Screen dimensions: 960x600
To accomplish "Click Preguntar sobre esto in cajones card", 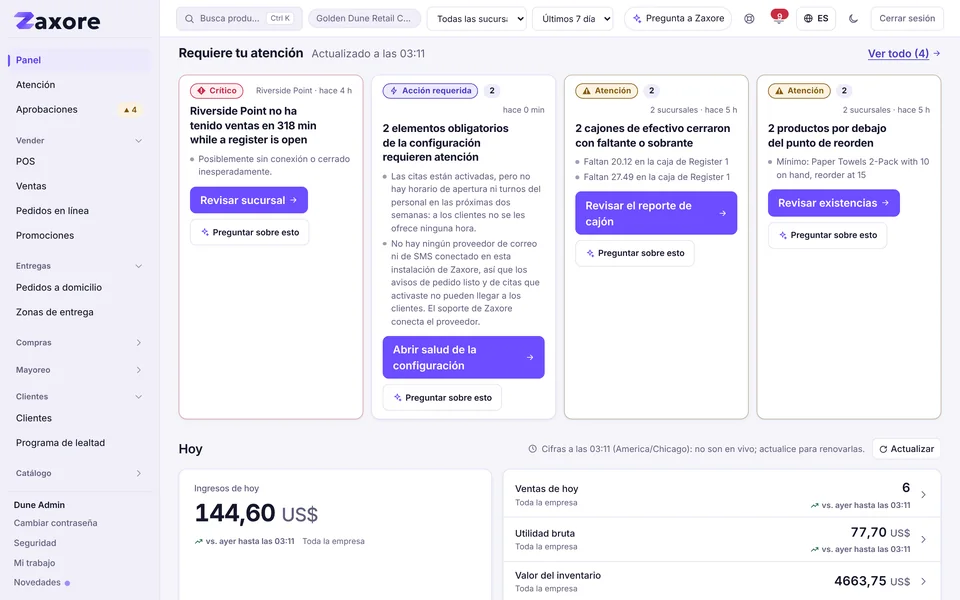I will (x=635, y=253).
